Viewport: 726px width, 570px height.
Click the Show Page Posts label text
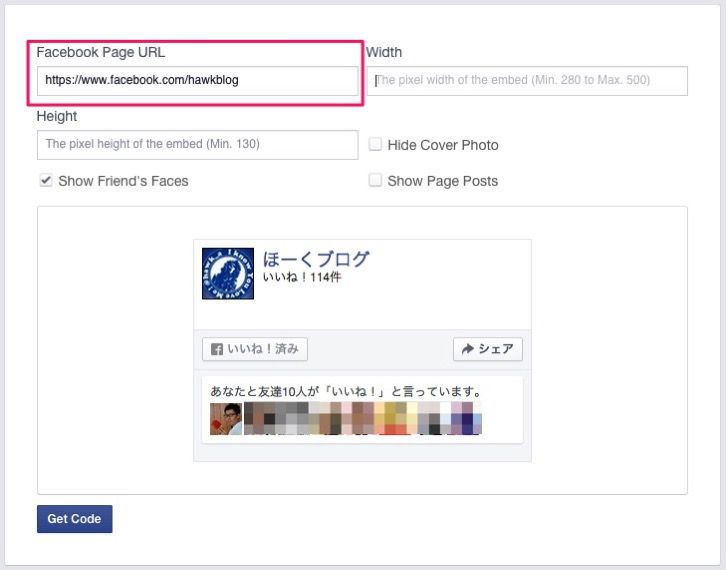pos(443,181)
